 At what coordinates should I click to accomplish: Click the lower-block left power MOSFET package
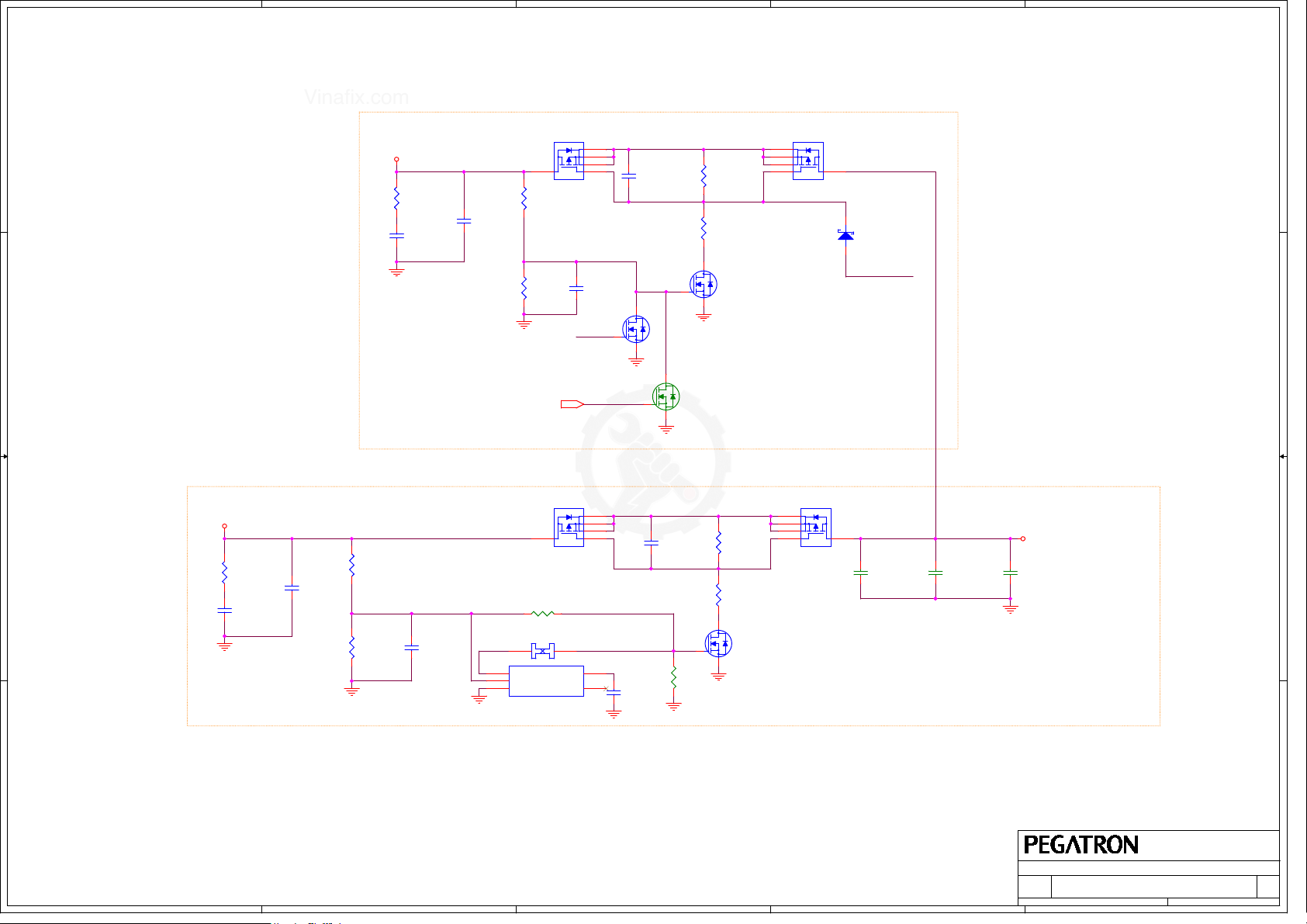569,528
